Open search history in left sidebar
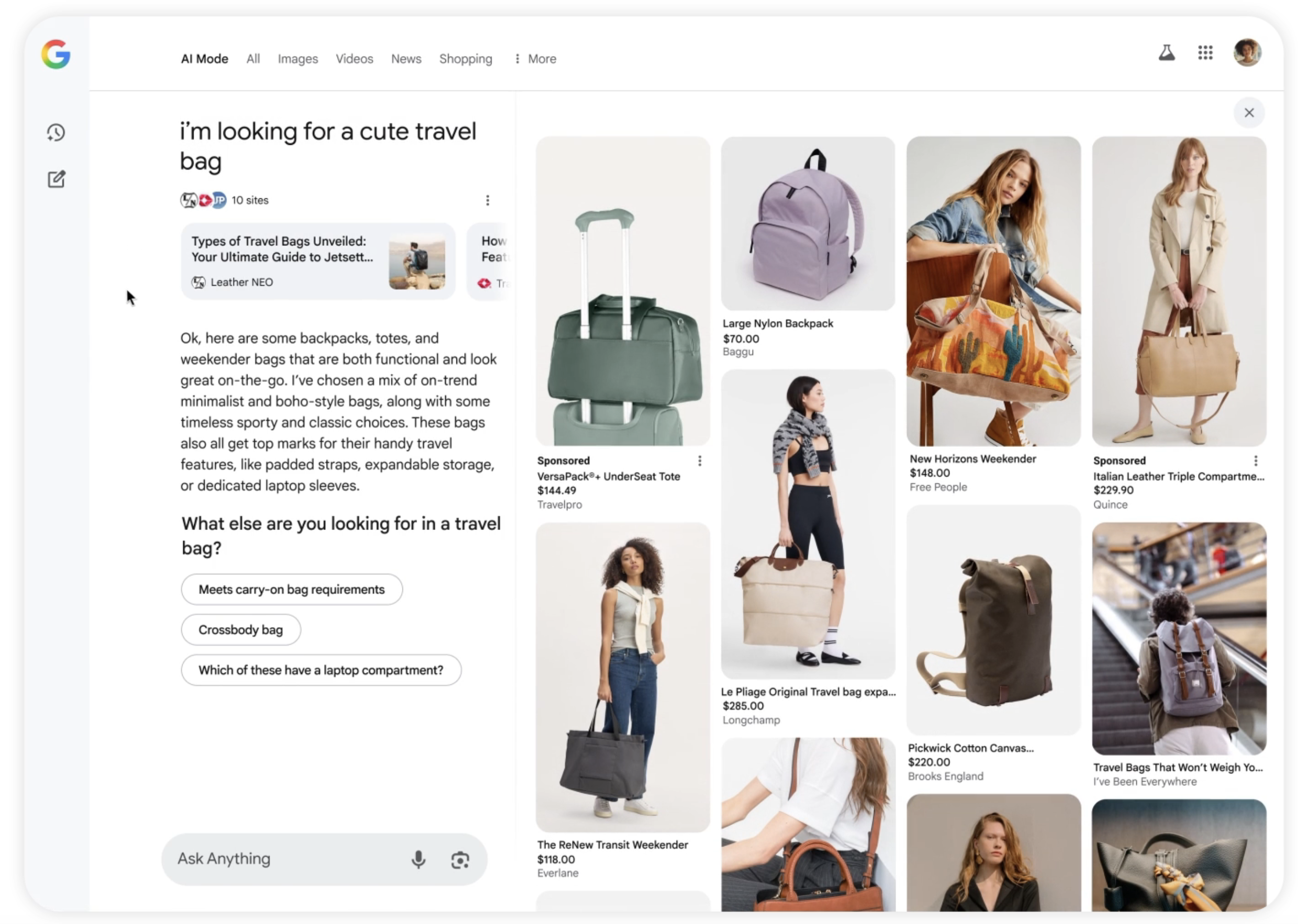This screenshot has width=1298, height=924. (57, 133)
